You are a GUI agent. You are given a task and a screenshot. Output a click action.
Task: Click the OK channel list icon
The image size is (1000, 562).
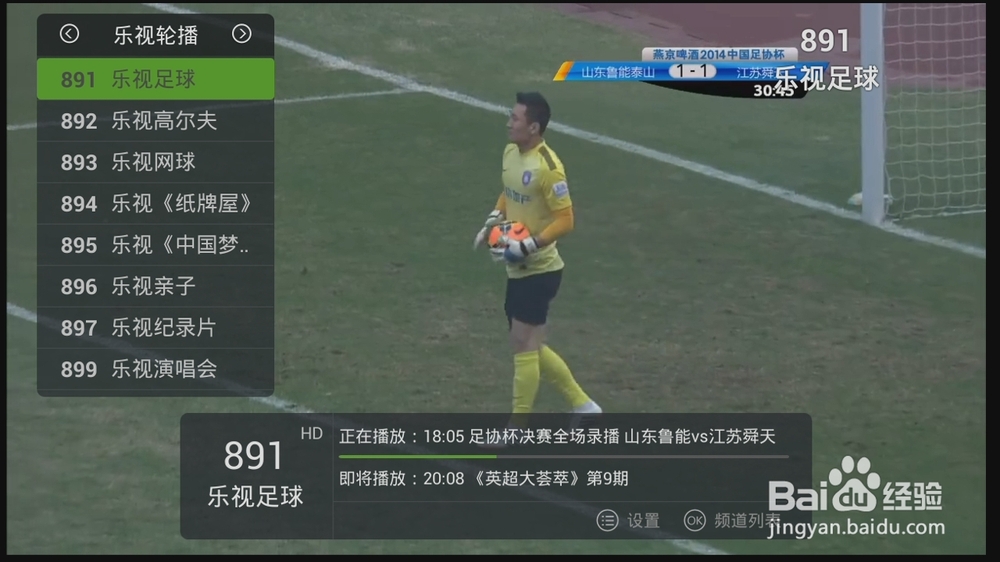[695, 521]
